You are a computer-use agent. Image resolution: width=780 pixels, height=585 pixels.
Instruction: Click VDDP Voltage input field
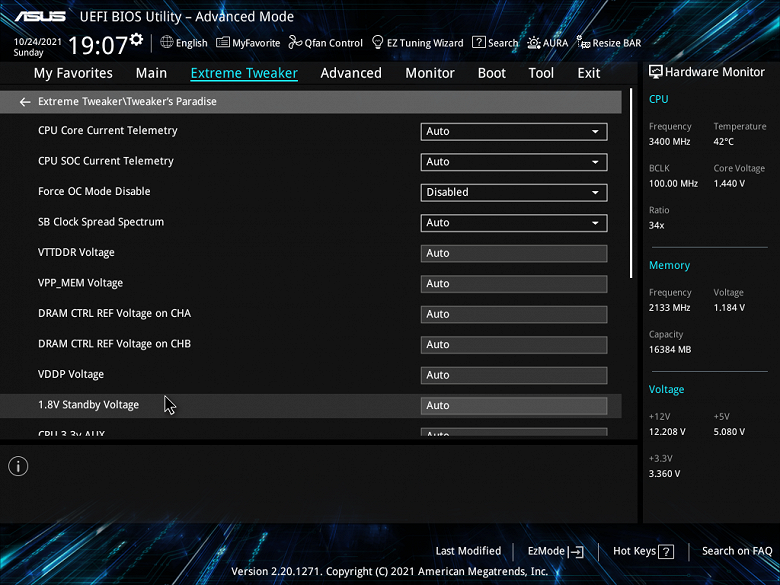pyautogui.click(x=514, y=375)
